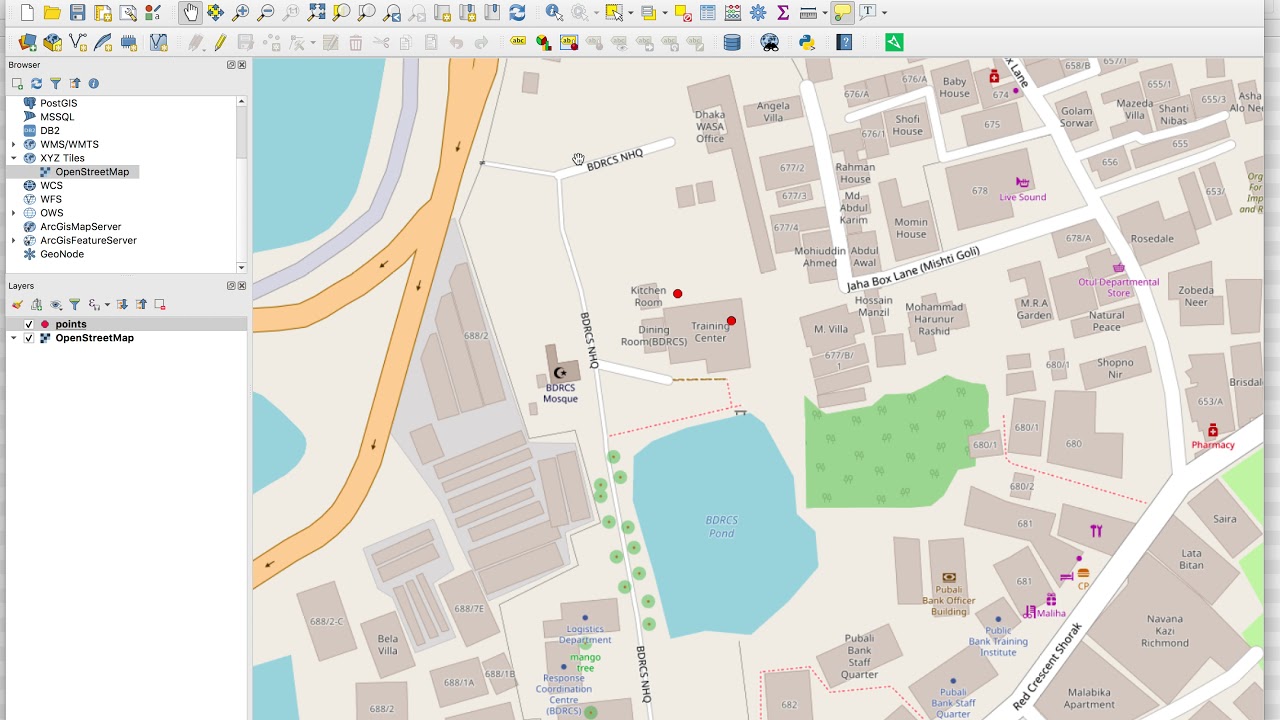The height and width of the screenshot is (720, 1280).
Task: Open the Processing Toolbox gear icon
Action: 758,13
